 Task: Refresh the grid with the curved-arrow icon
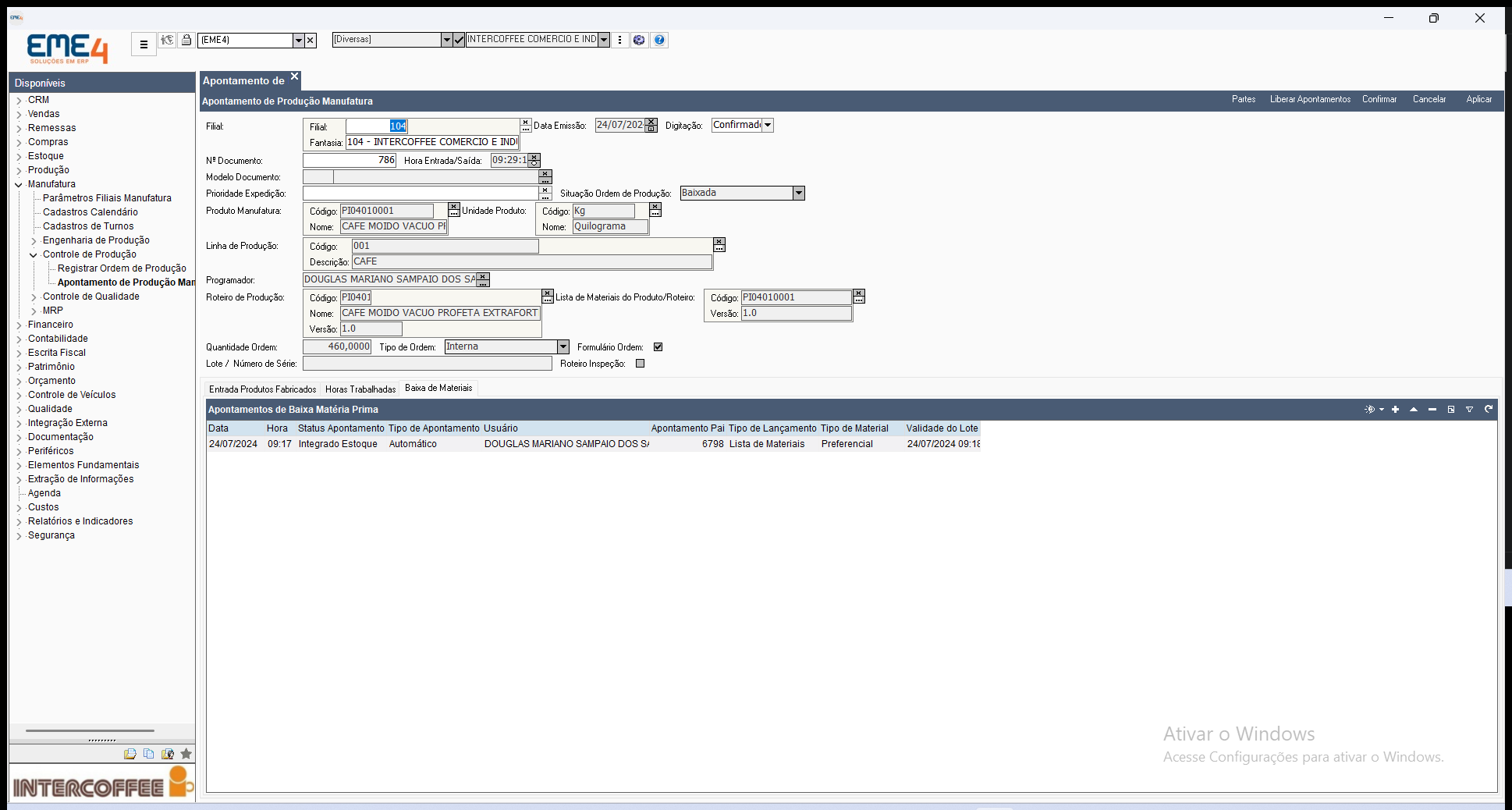click(1488, 410)
